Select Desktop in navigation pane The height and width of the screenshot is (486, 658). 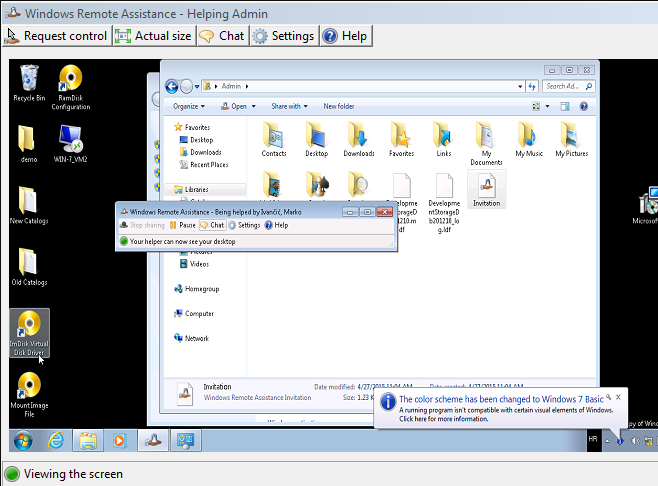(x=196, y=140)
